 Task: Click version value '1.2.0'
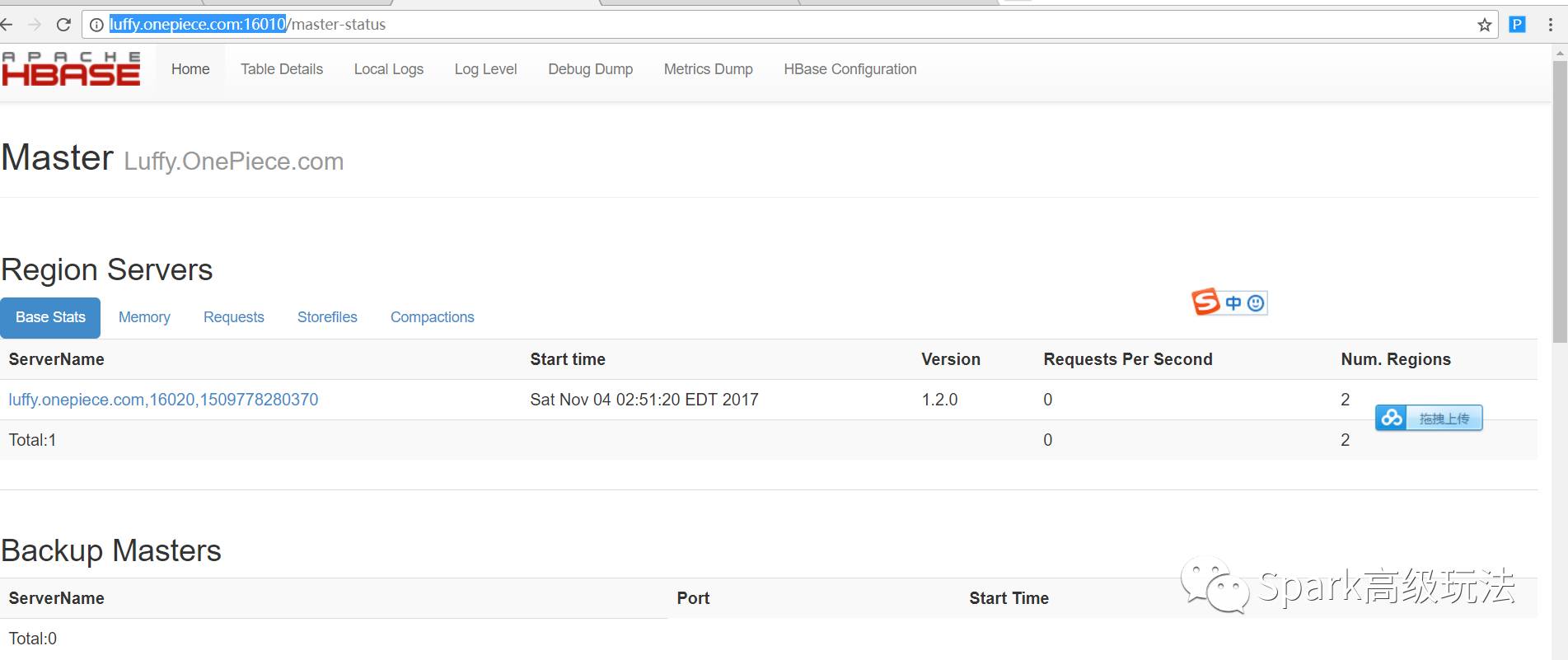point(939,400)
